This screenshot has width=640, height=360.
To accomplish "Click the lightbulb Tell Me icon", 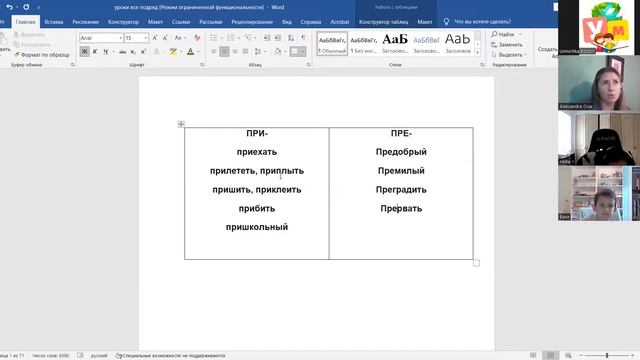I will (x=446, y=22).
